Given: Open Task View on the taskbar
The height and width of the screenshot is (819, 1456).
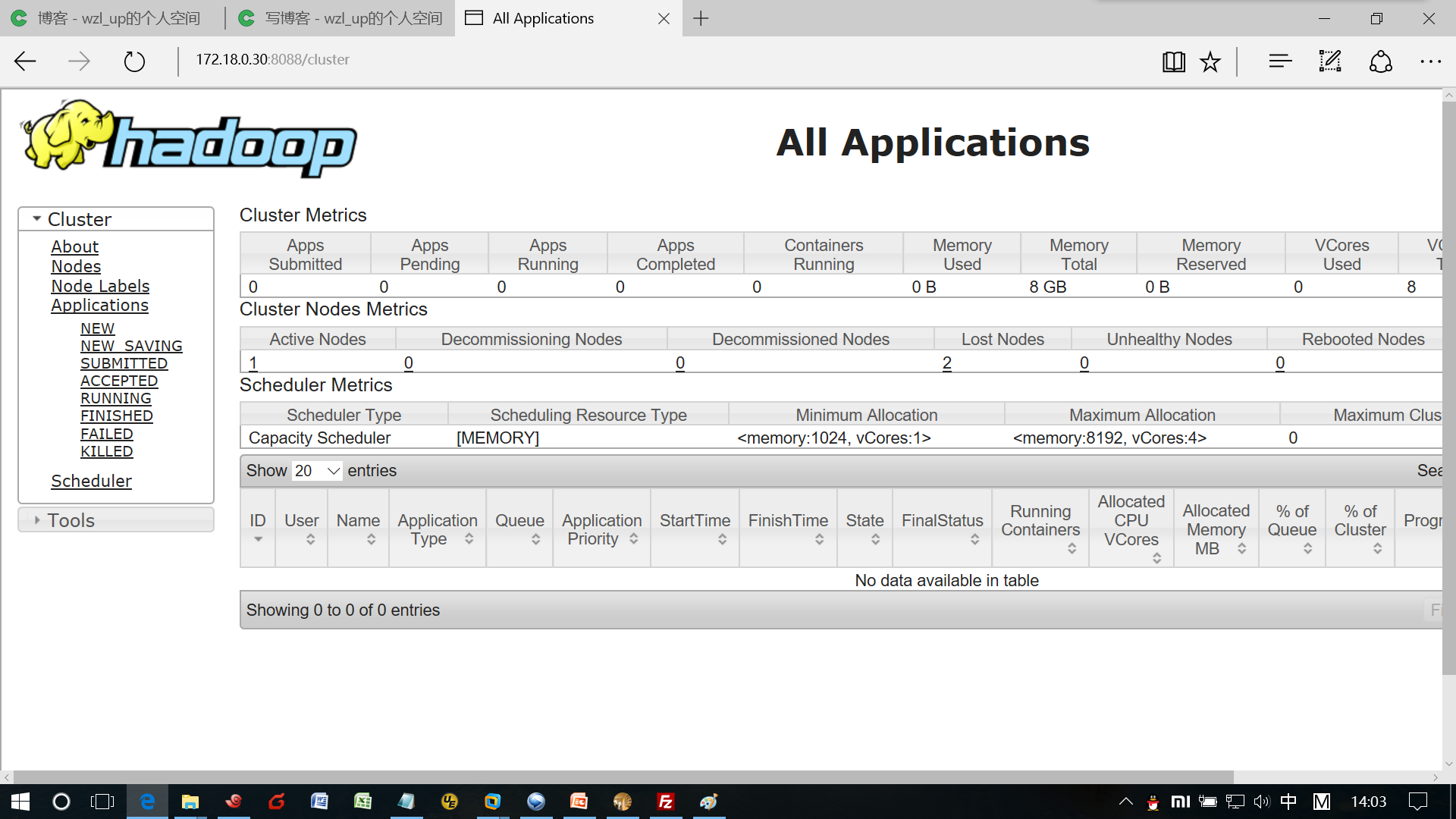Looking at the screenshot, I should click(x=102, y=802).
